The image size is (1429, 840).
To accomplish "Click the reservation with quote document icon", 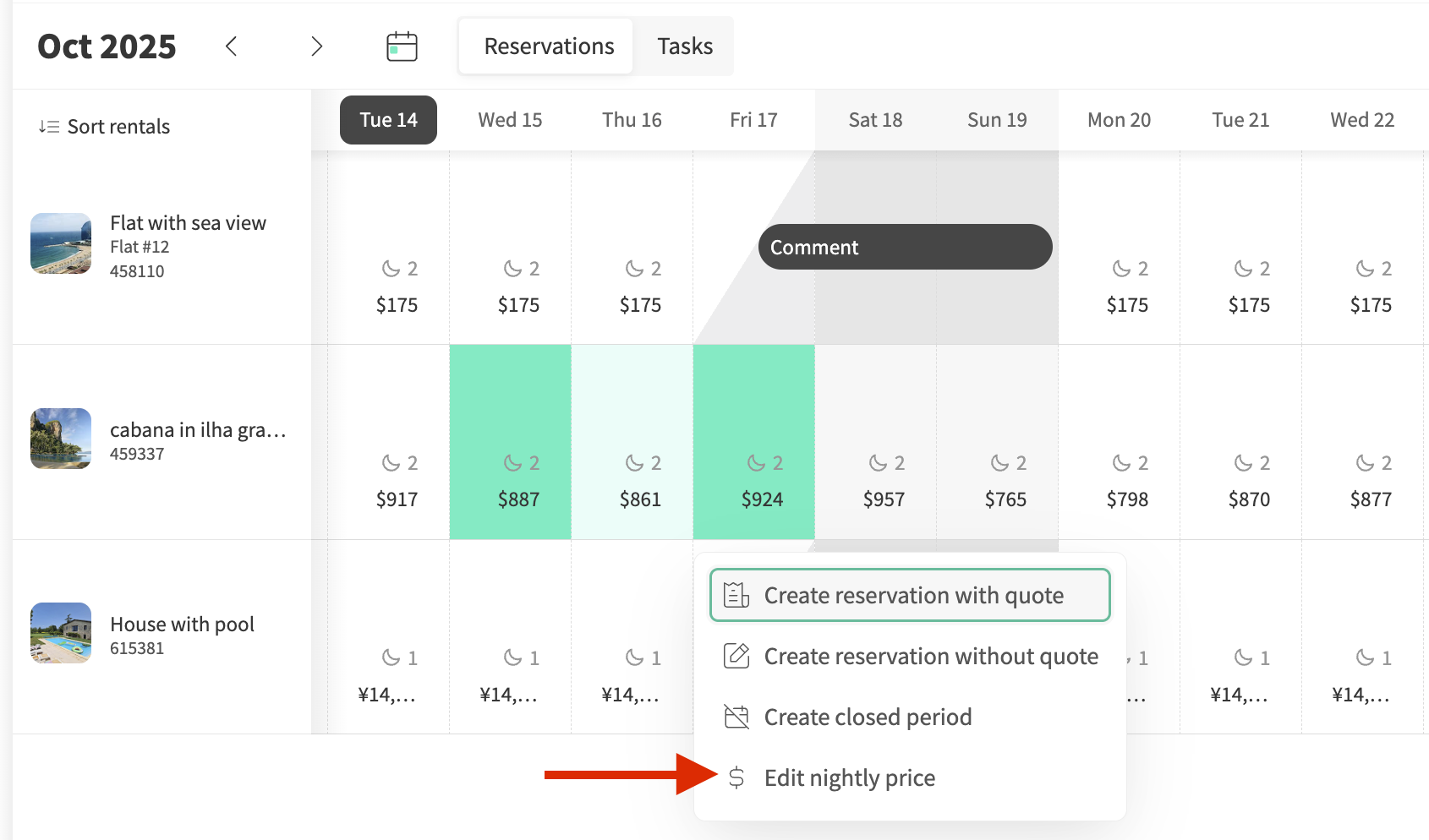I will 736,595.
